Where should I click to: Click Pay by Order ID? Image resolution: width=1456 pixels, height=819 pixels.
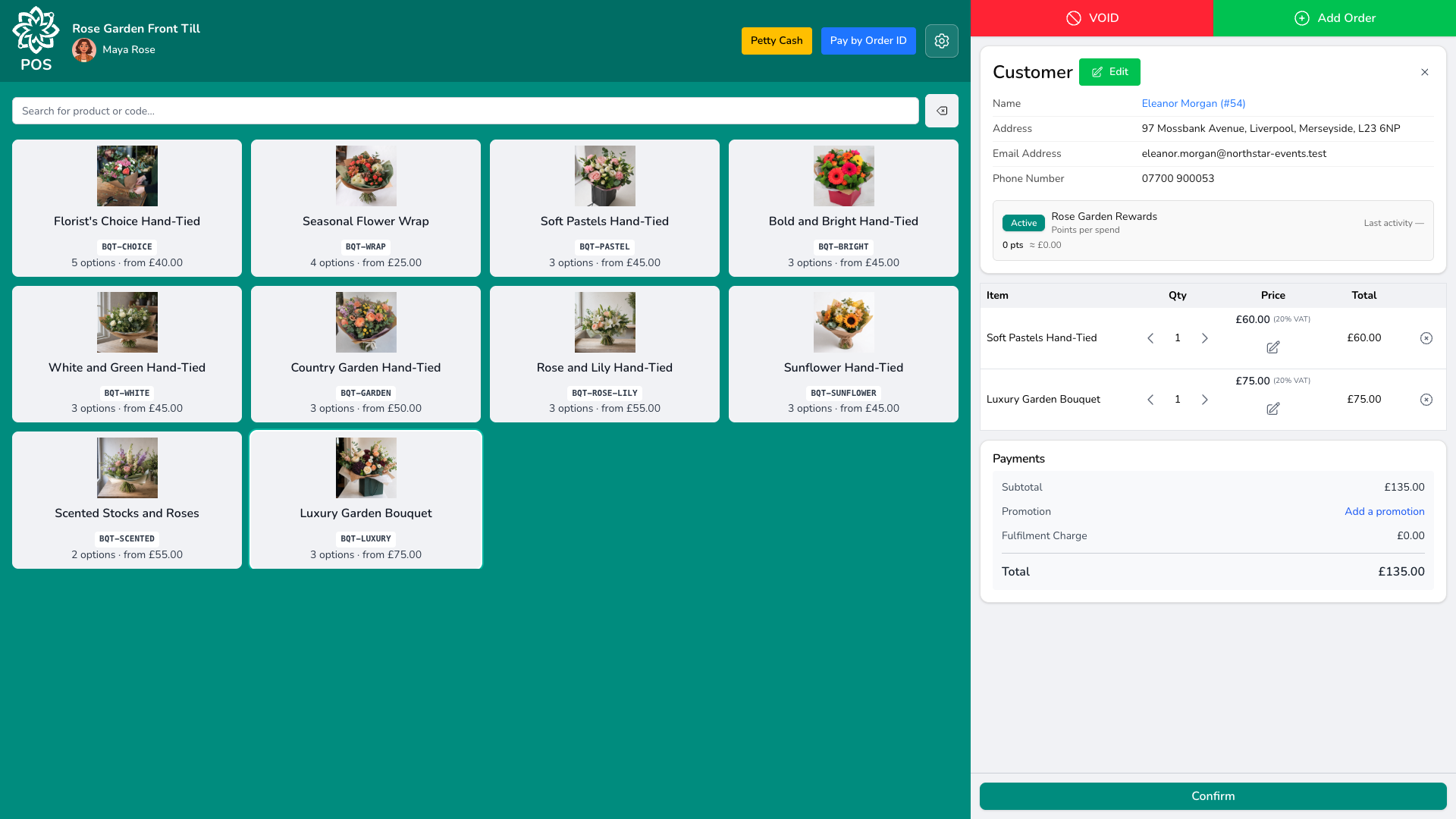pos(868,41)
